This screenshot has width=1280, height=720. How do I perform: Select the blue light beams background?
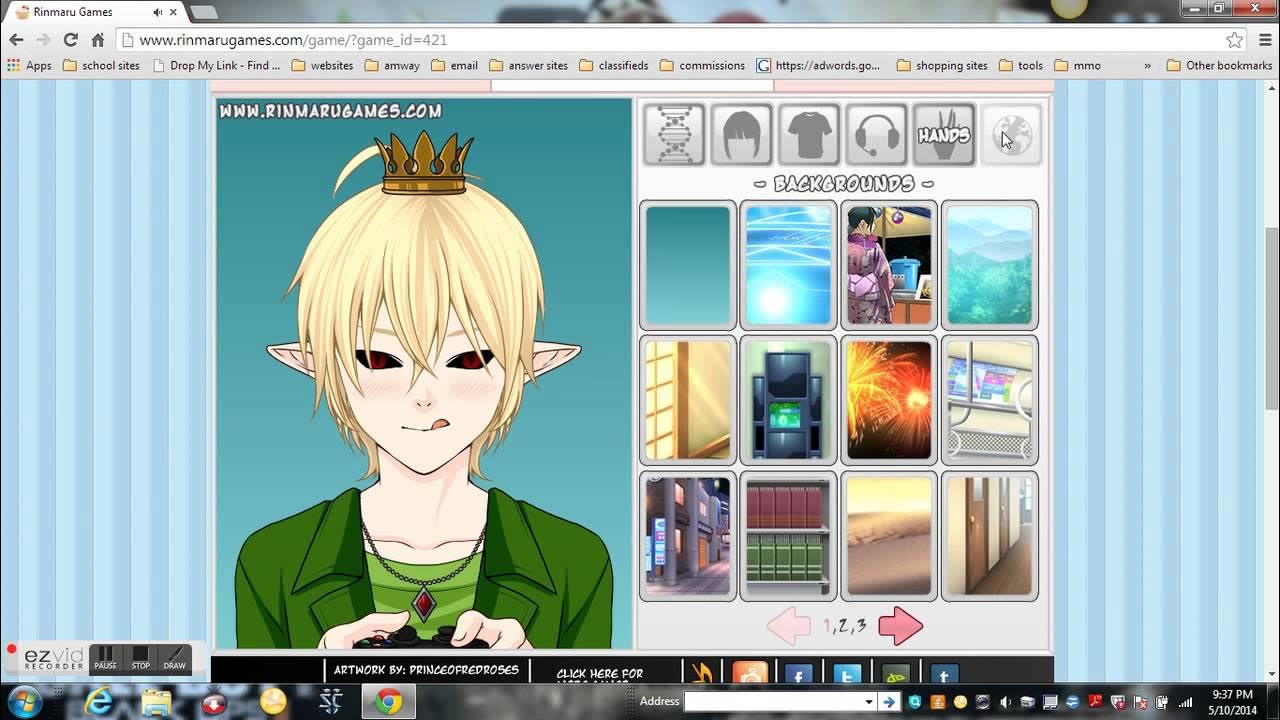click(789, 265)
